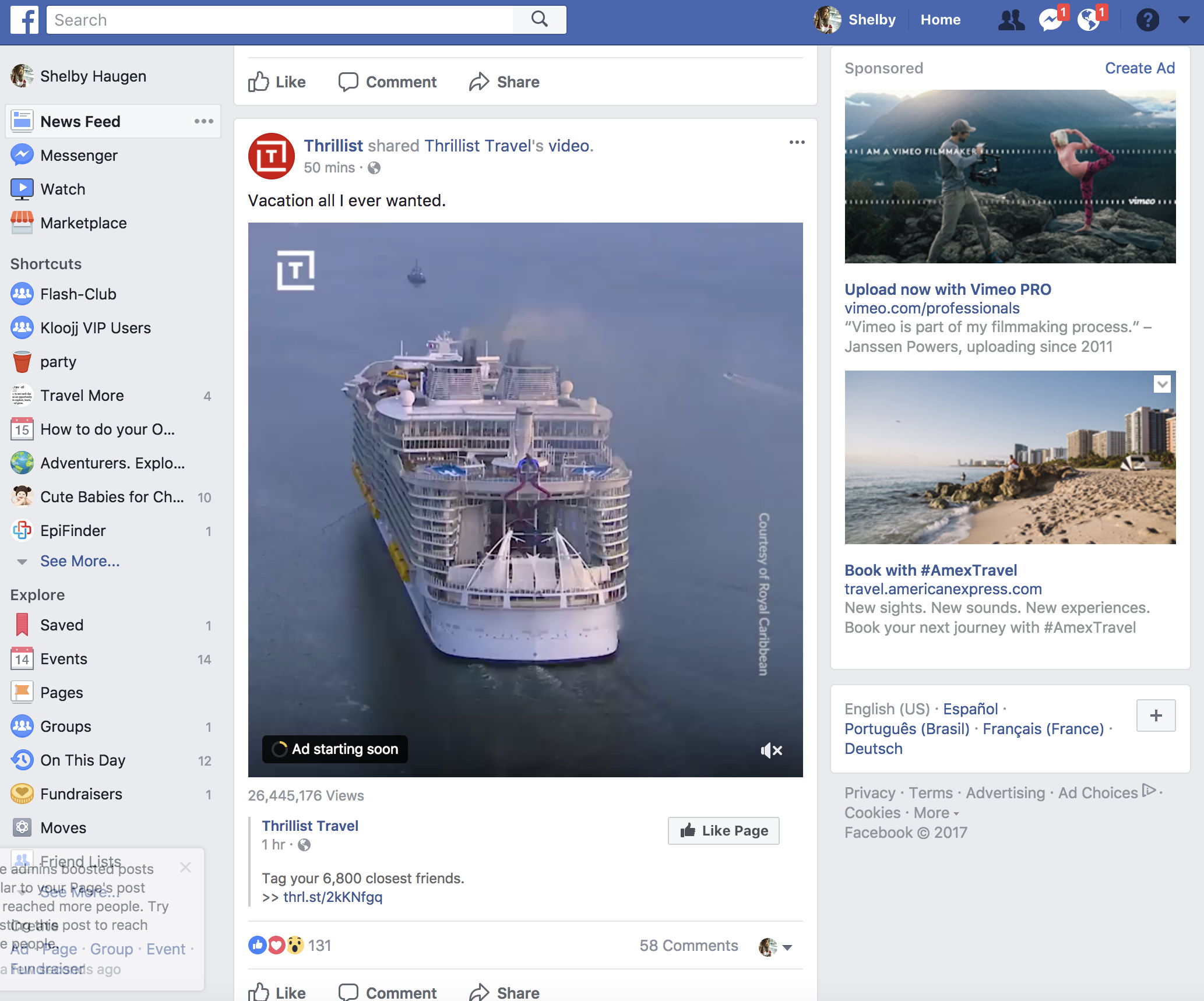Image resolution: width=1204 pixels, height=1001 pixels.
Task: Open the Thrillist post options menu
Action: tap(797, 143)
